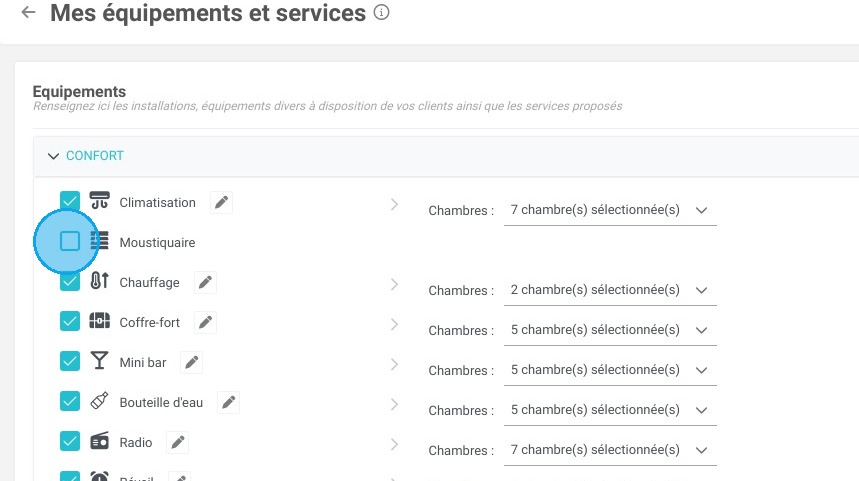859x481 pixels.
Task: Edit Coffre-fort with pencil icon
Action: 205,323
